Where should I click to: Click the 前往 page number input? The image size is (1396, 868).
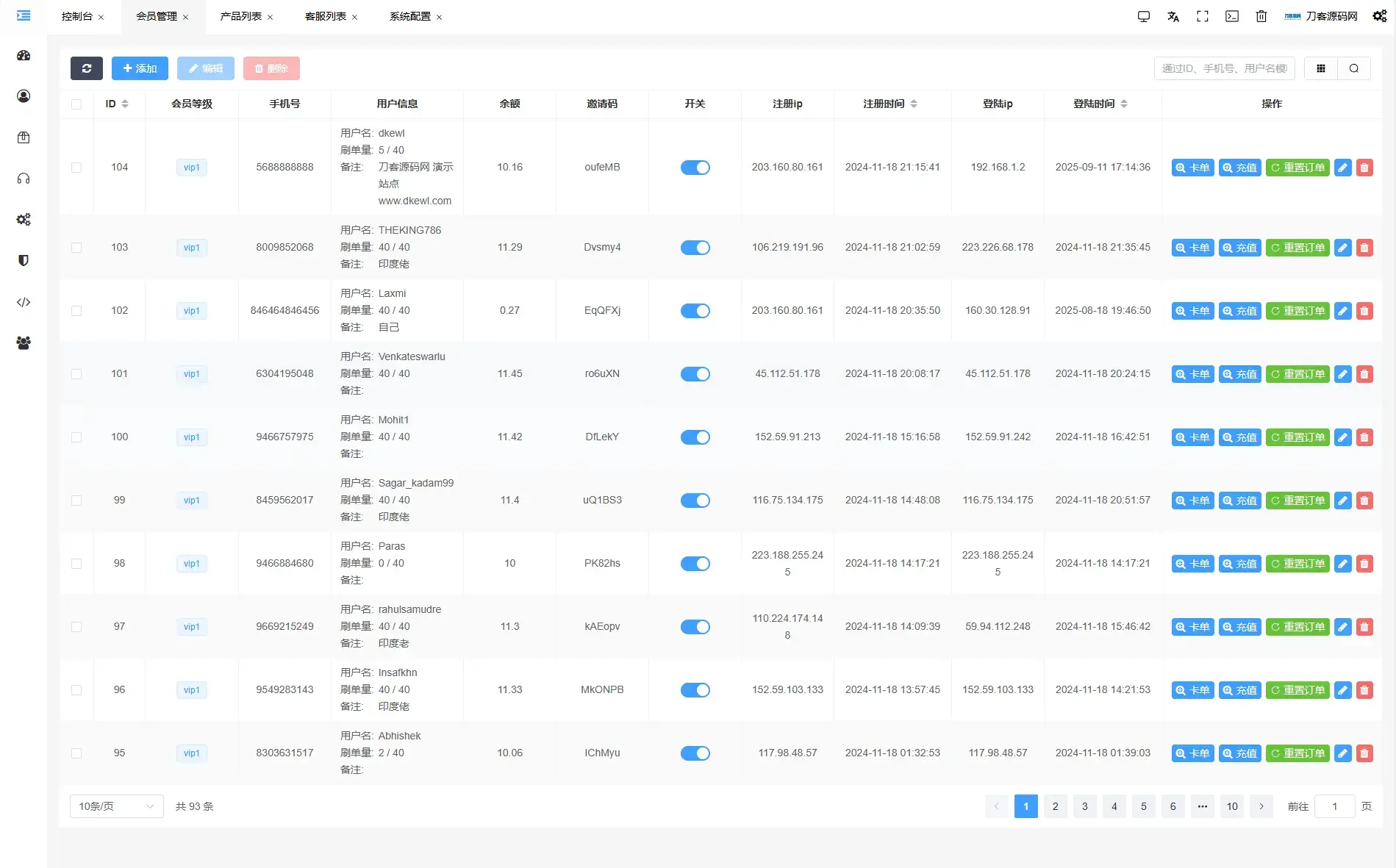[x=1334, y=806]
